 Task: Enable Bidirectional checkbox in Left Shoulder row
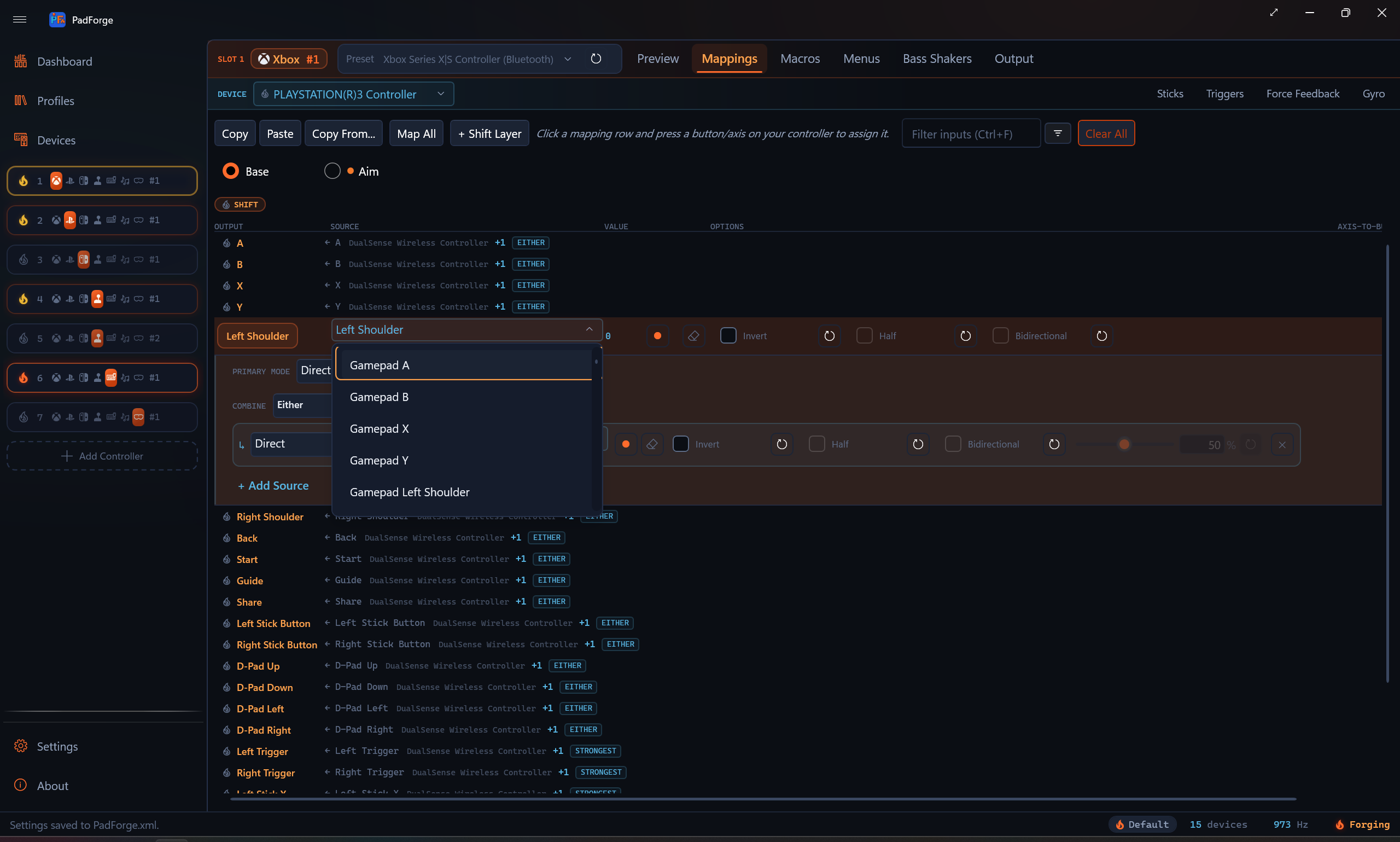tap(1000, 335)
